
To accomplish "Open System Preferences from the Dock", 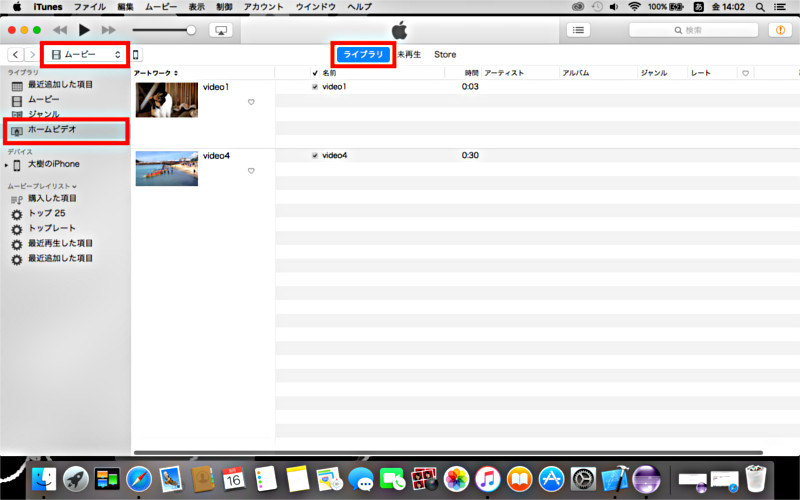I will [x=583, y=480].
